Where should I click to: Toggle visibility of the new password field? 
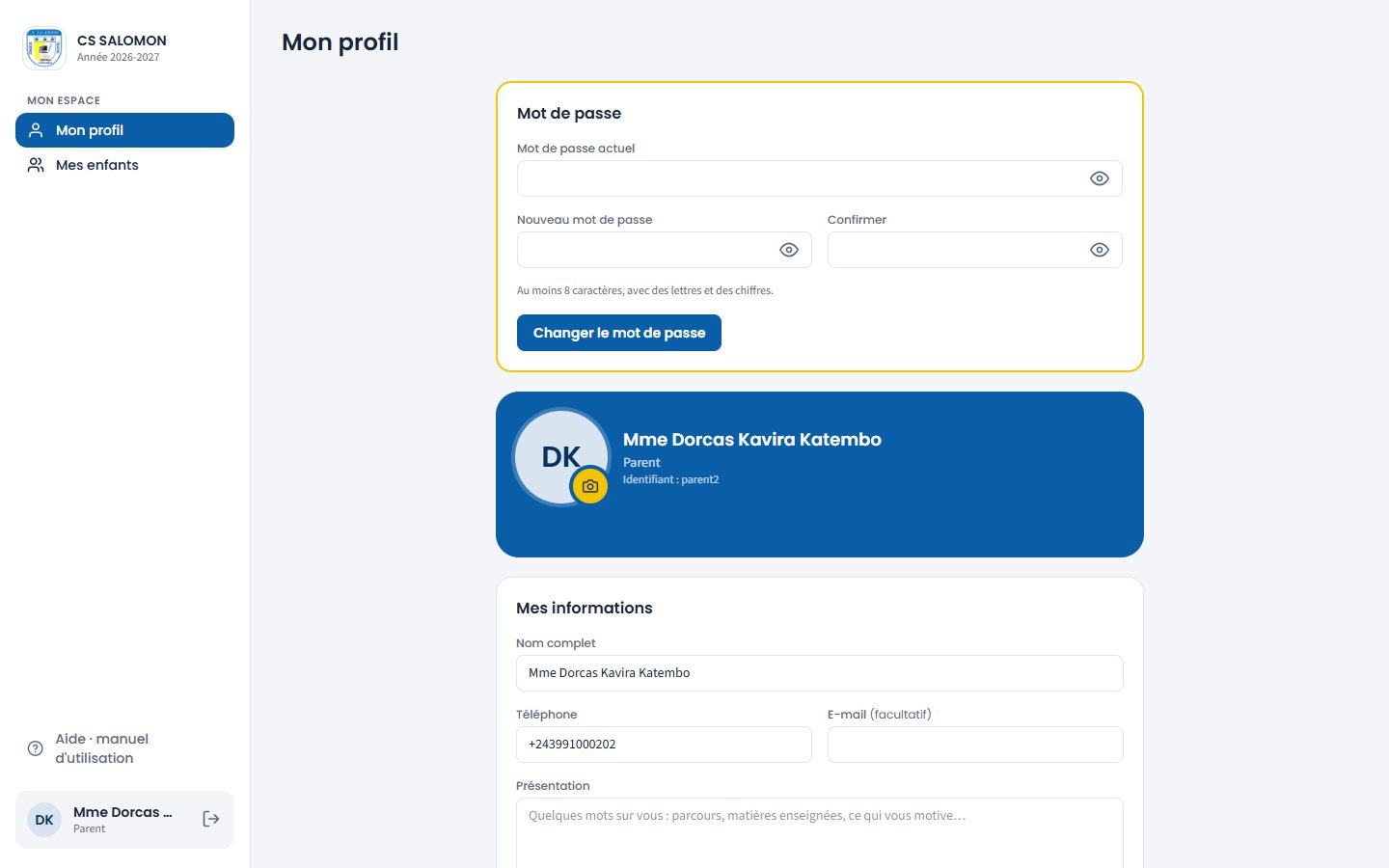click(789, 250)
